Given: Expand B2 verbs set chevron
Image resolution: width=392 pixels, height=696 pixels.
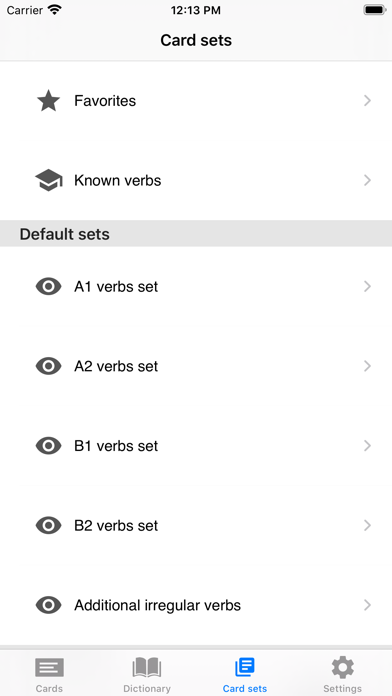Looking at the screenshot, I should [367, 526].
